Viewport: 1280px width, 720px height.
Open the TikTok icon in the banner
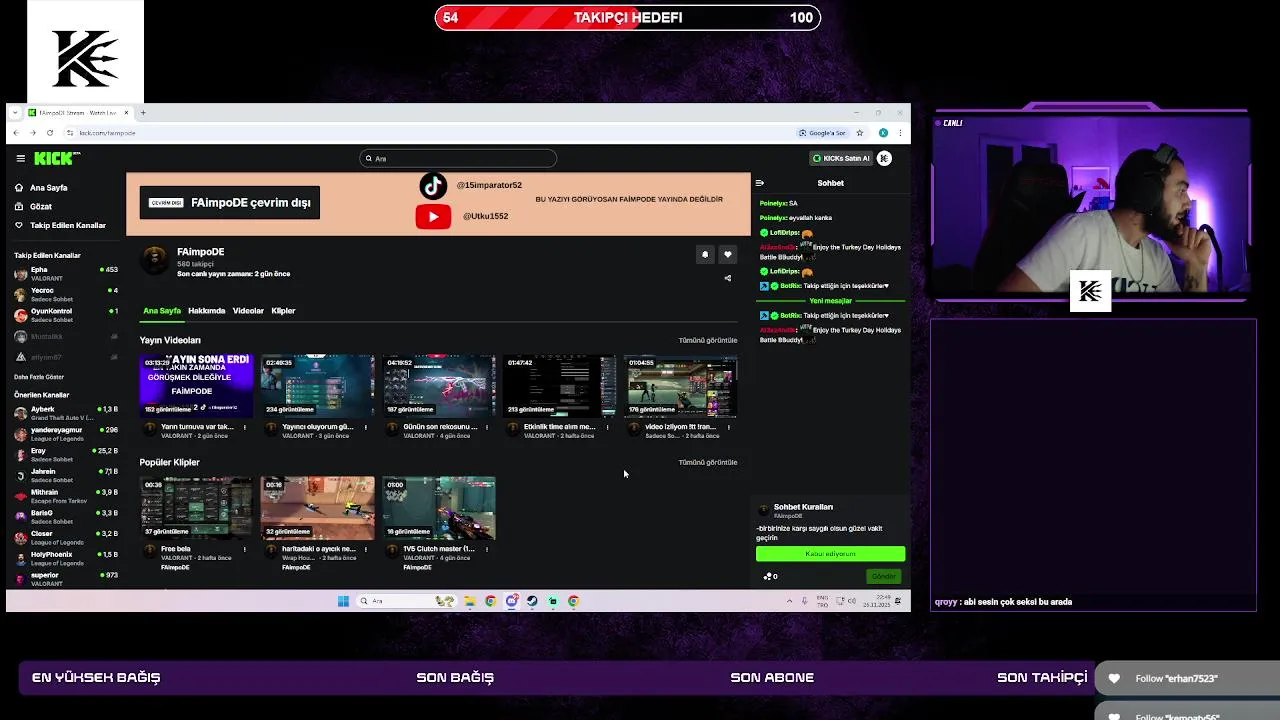[433, 186]
